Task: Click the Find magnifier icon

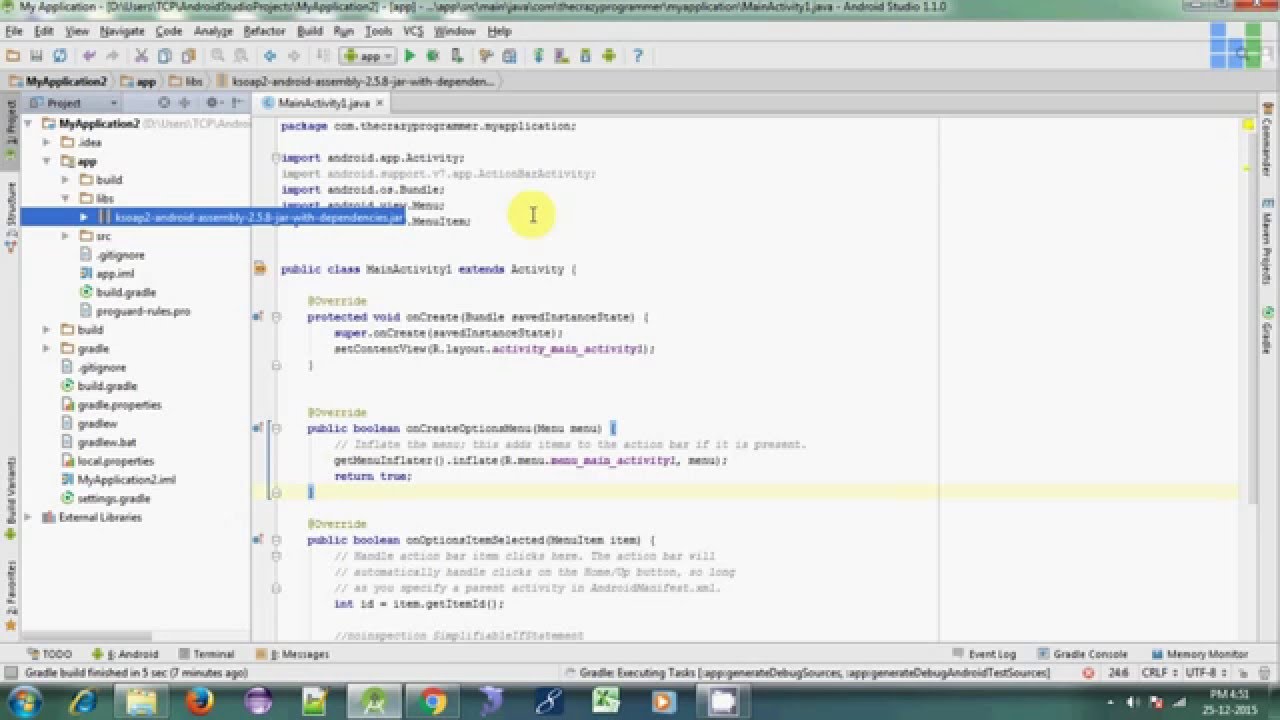Action: click(216, 56)
